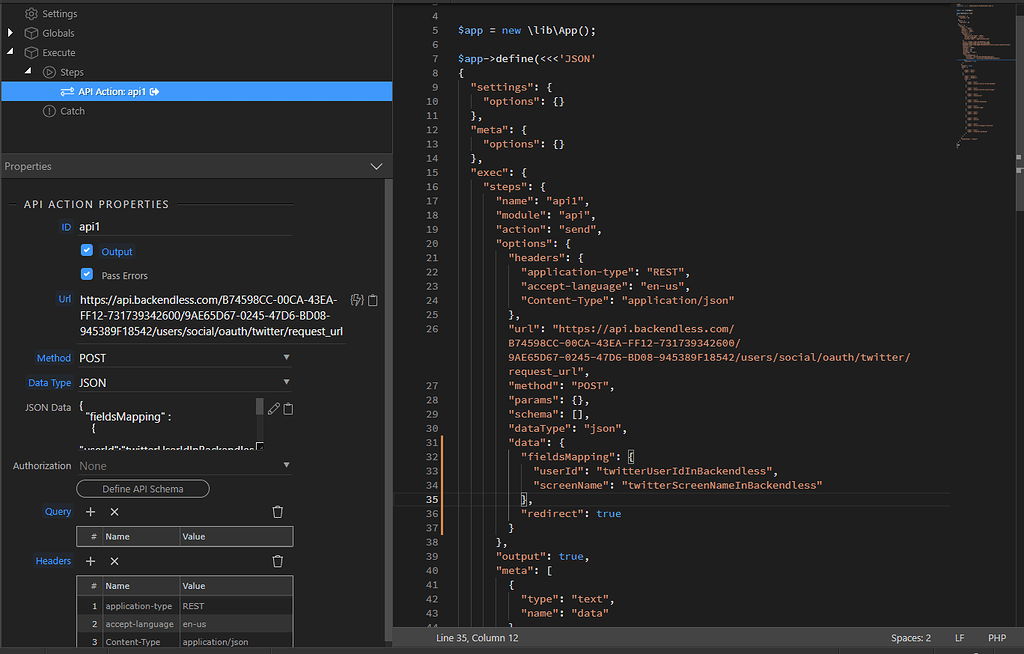The width and height of the screenshot is (1024, 654).
Task: Open the Settings gear item
Action: pos(50,14)
